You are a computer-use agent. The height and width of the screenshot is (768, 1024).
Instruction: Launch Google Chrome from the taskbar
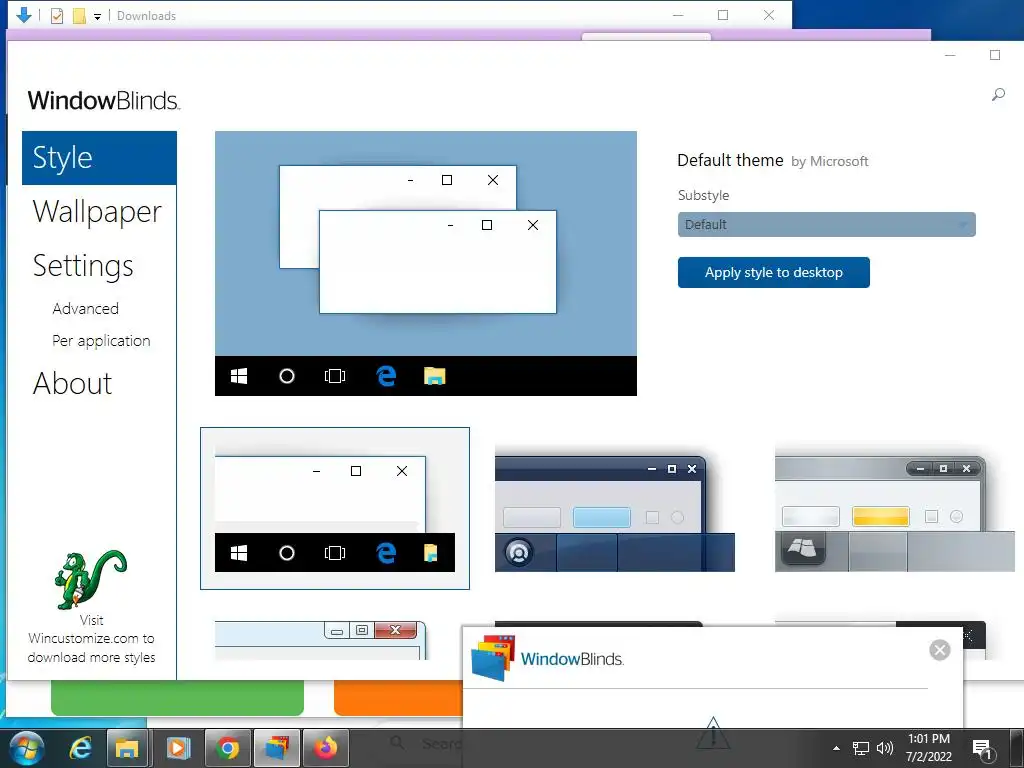tap(227, 748)
